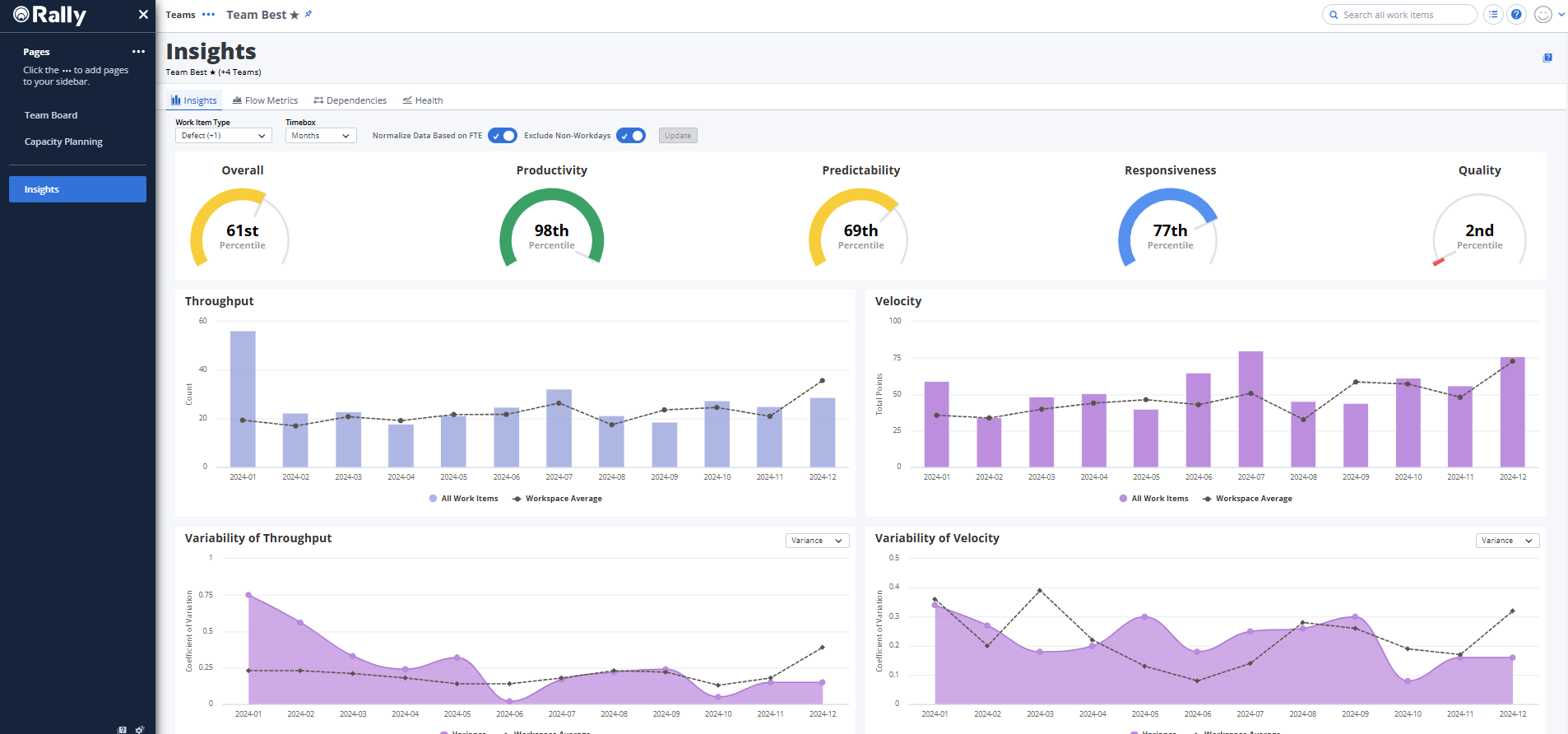
Task: Click Team Best (+4 Teams) subtitle
Action: click(x=214, y=72)
